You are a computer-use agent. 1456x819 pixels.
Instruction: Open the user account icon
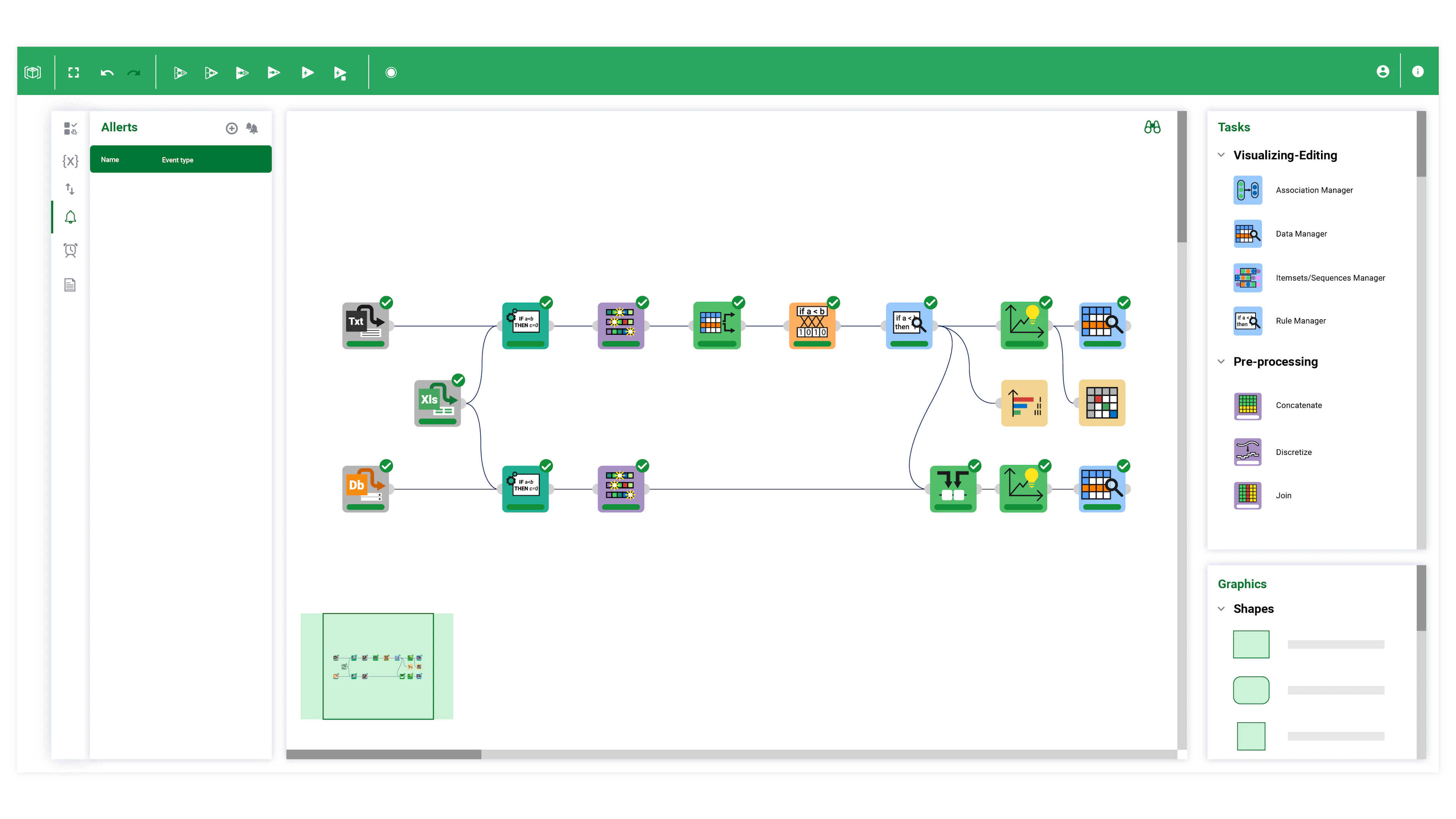coord(1382,71)
